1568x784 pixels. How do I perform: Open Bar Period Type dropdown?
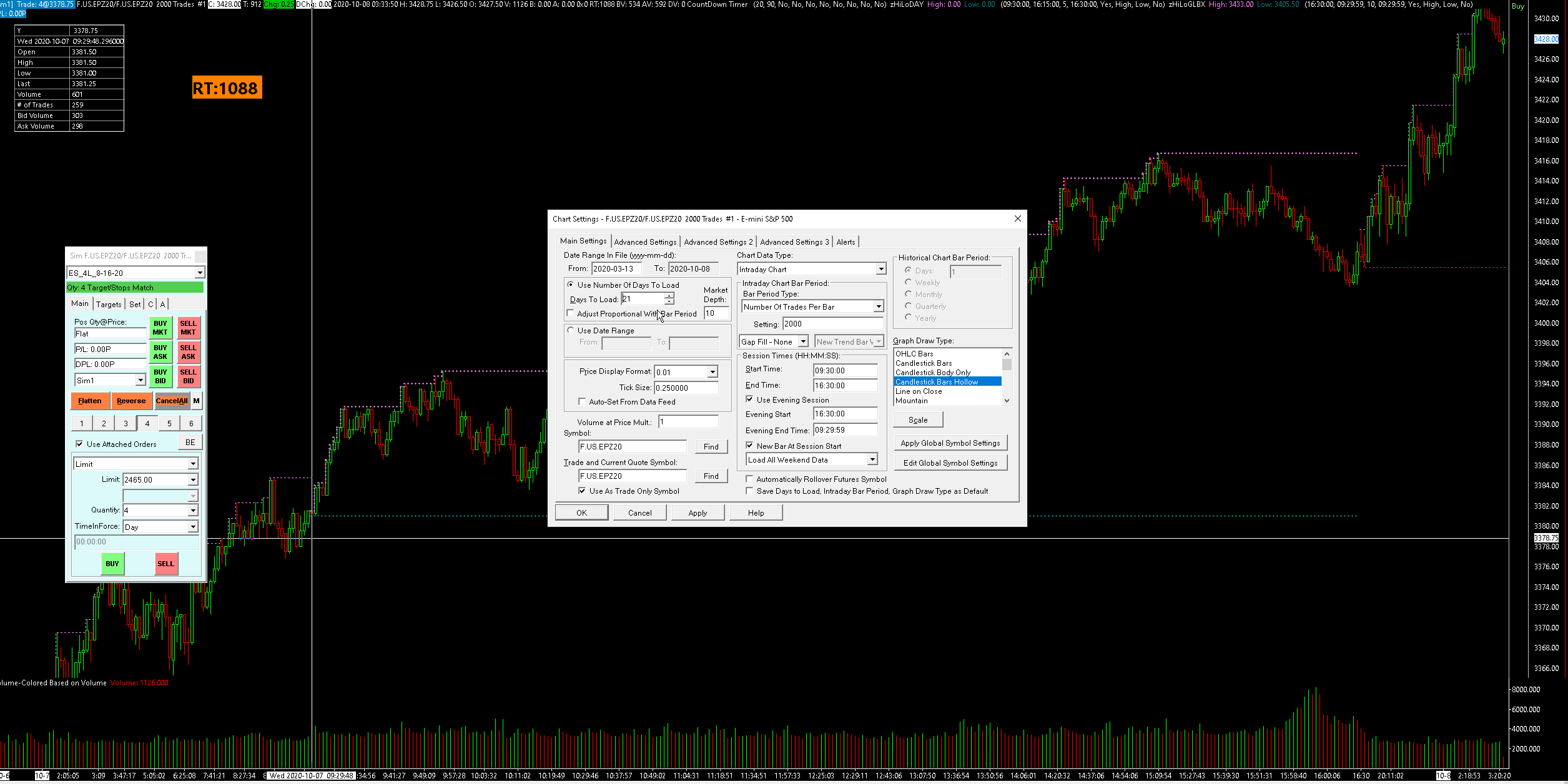(x=878, y=306)
